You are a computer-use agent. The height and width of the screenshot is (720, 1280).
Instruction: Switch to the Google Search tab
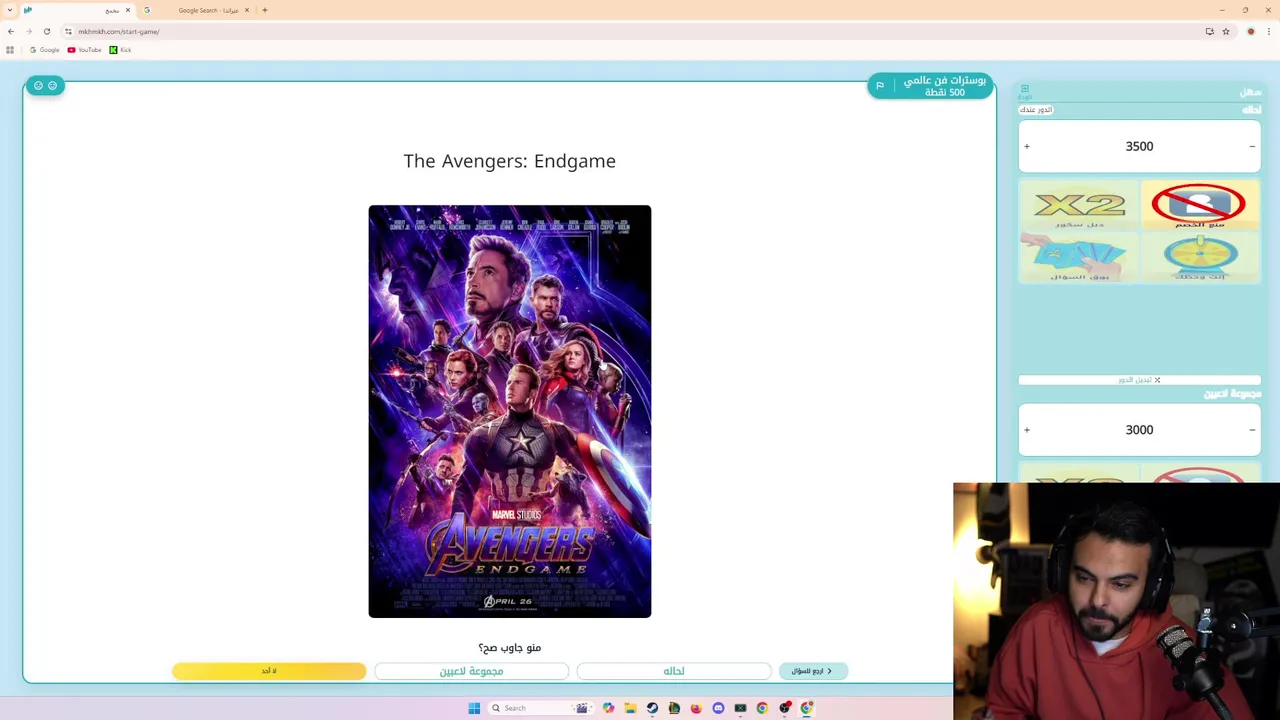click(x=197, y=10)
